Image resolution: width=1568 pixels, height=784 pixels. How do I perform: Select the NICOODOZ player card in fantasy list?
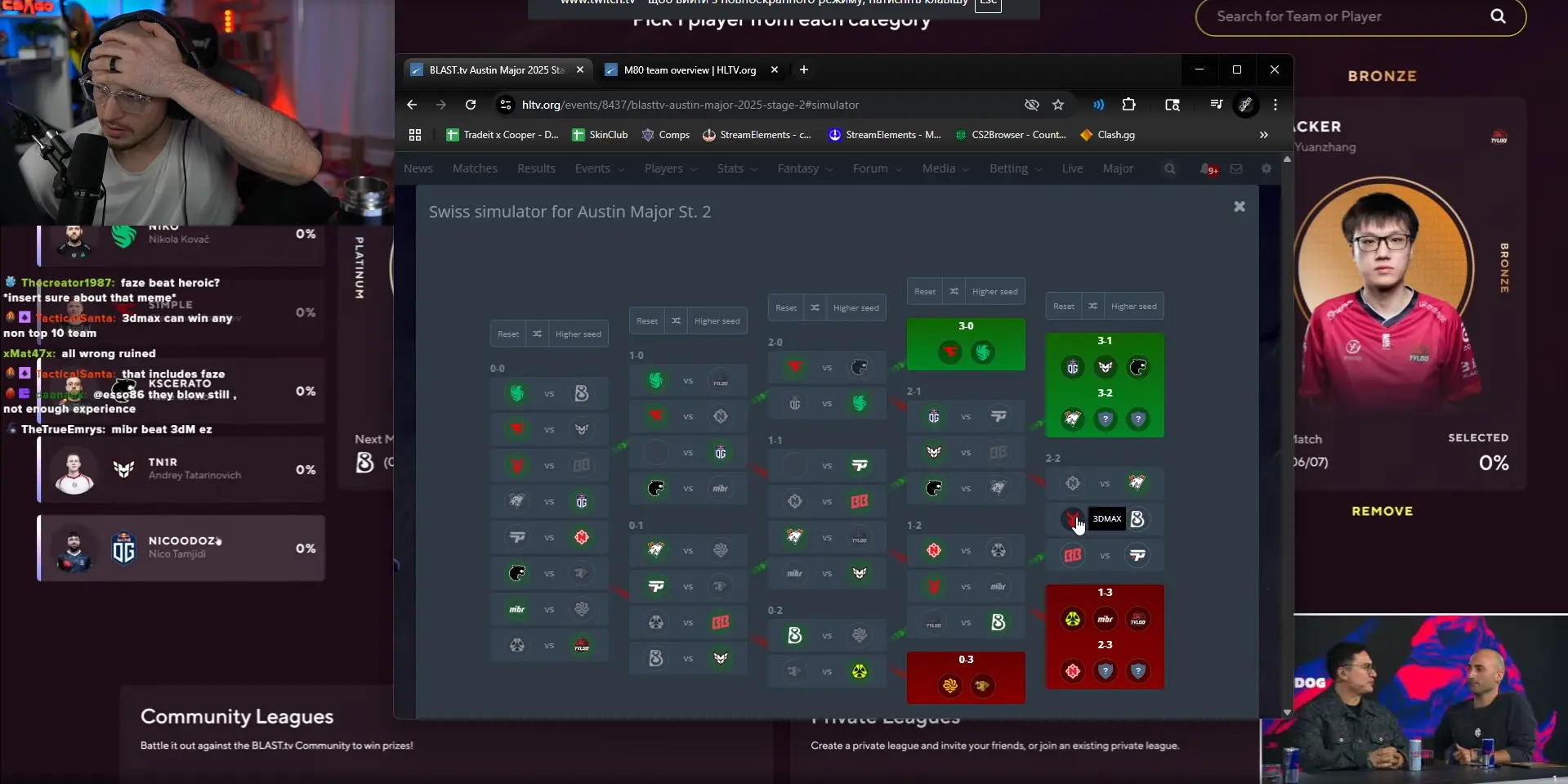pos(181,548)
